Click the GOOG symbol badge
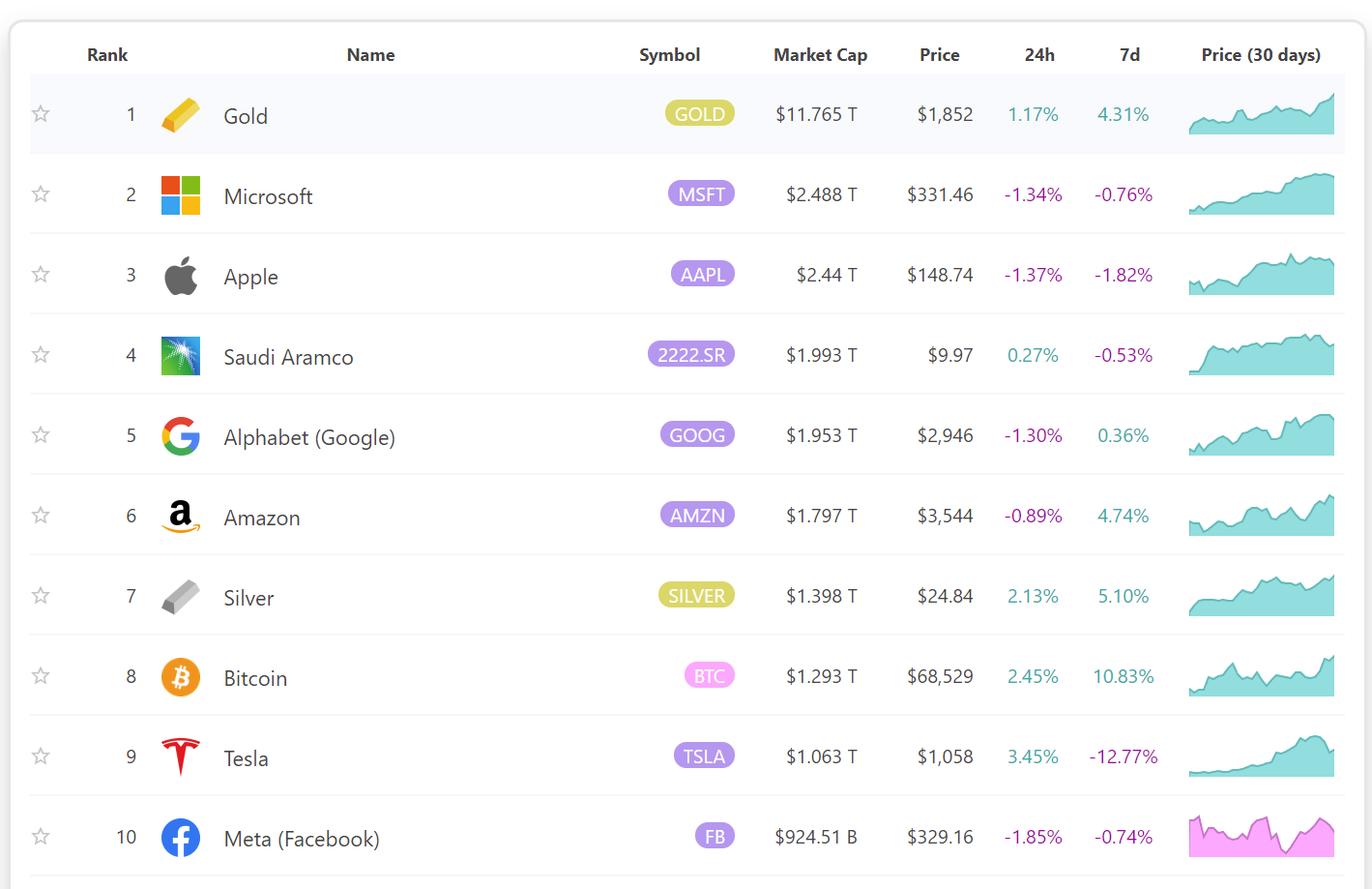 697,435
